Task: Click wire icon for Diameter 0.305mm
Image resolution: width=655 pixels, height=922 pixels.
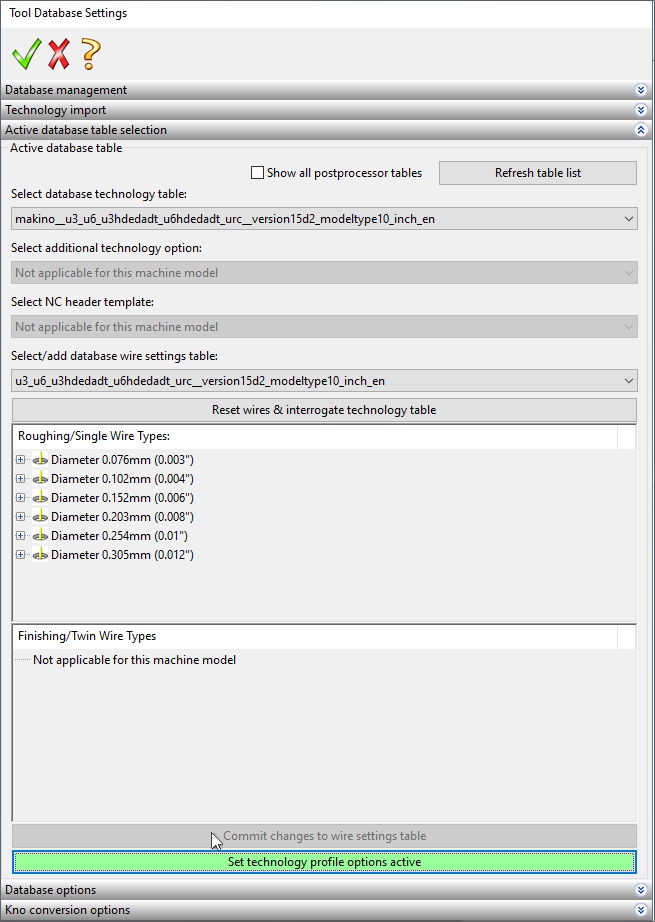Action: 40,554
